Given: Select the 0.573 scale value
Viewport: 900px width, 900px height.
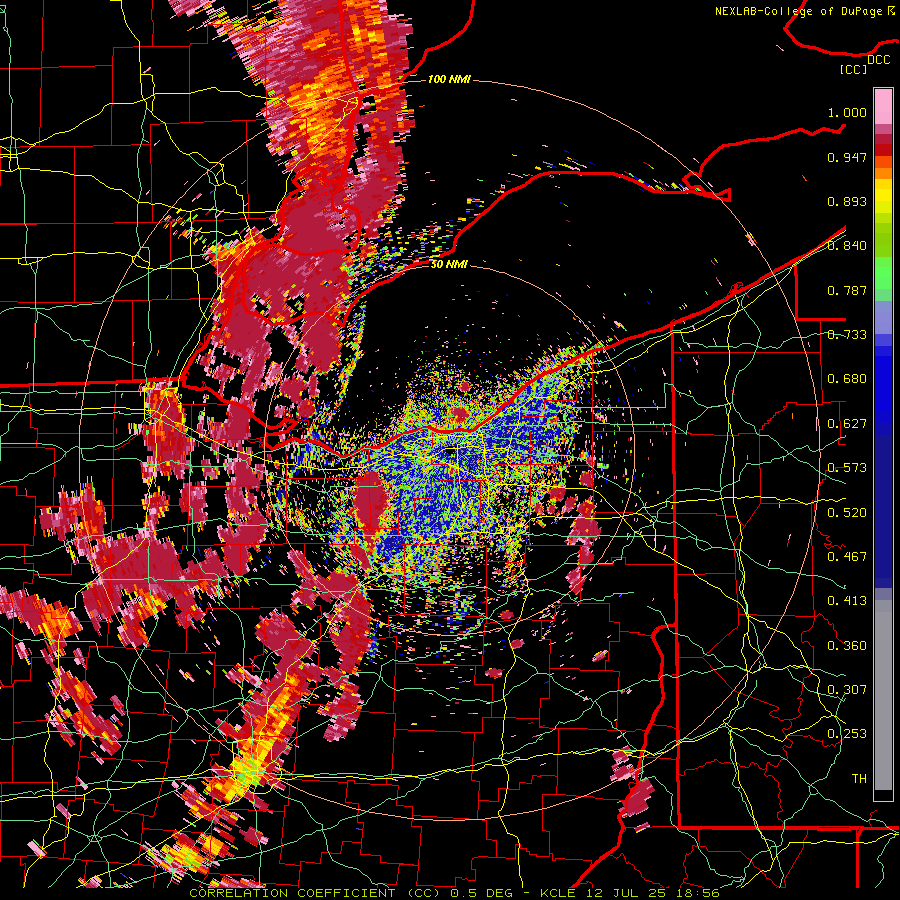Looking at the screenshot, I should coord(847,468).
